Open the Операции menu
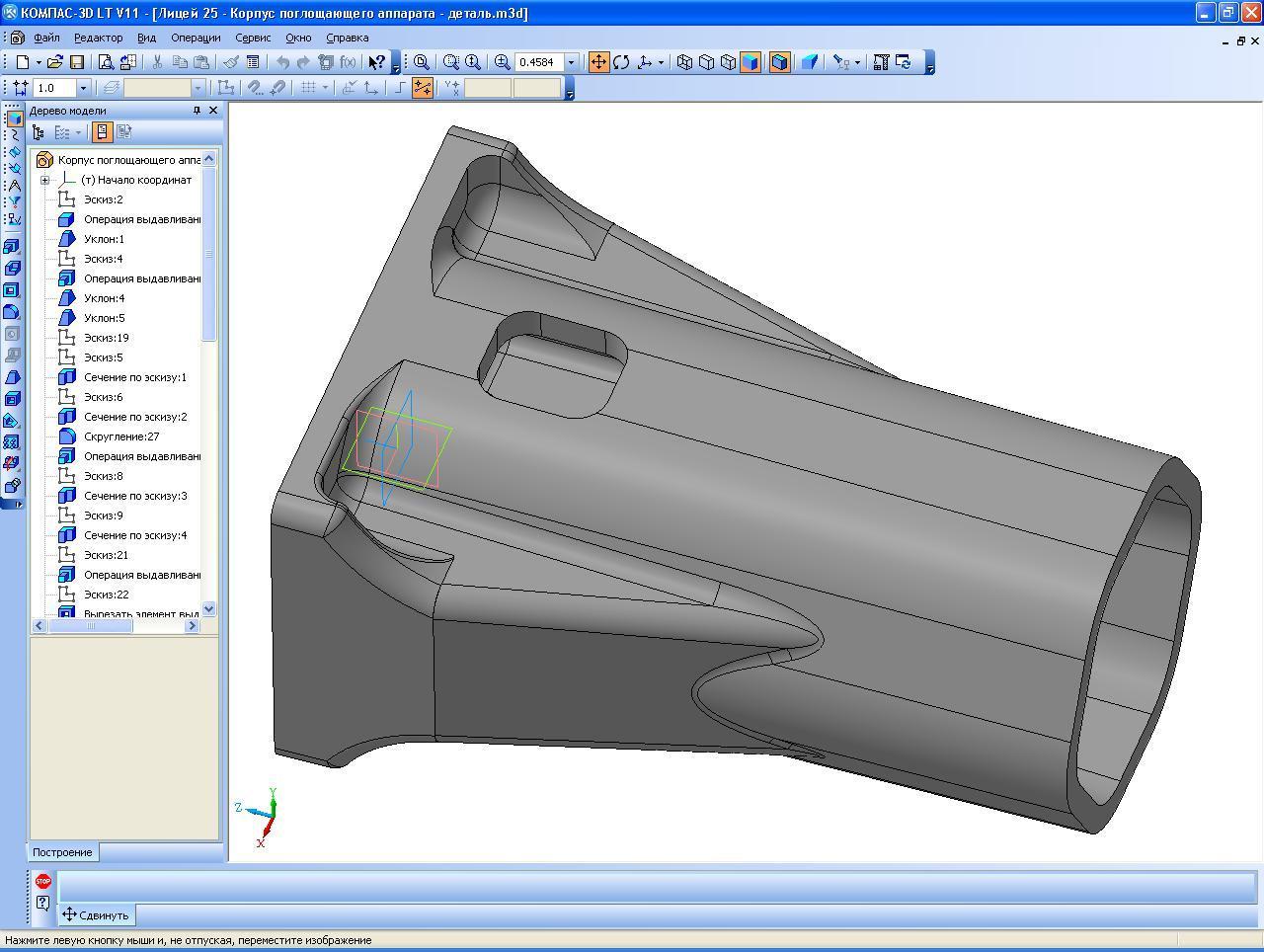This screenshot has width=1264, height=952. pyautogui.click(x=196, y=38)
